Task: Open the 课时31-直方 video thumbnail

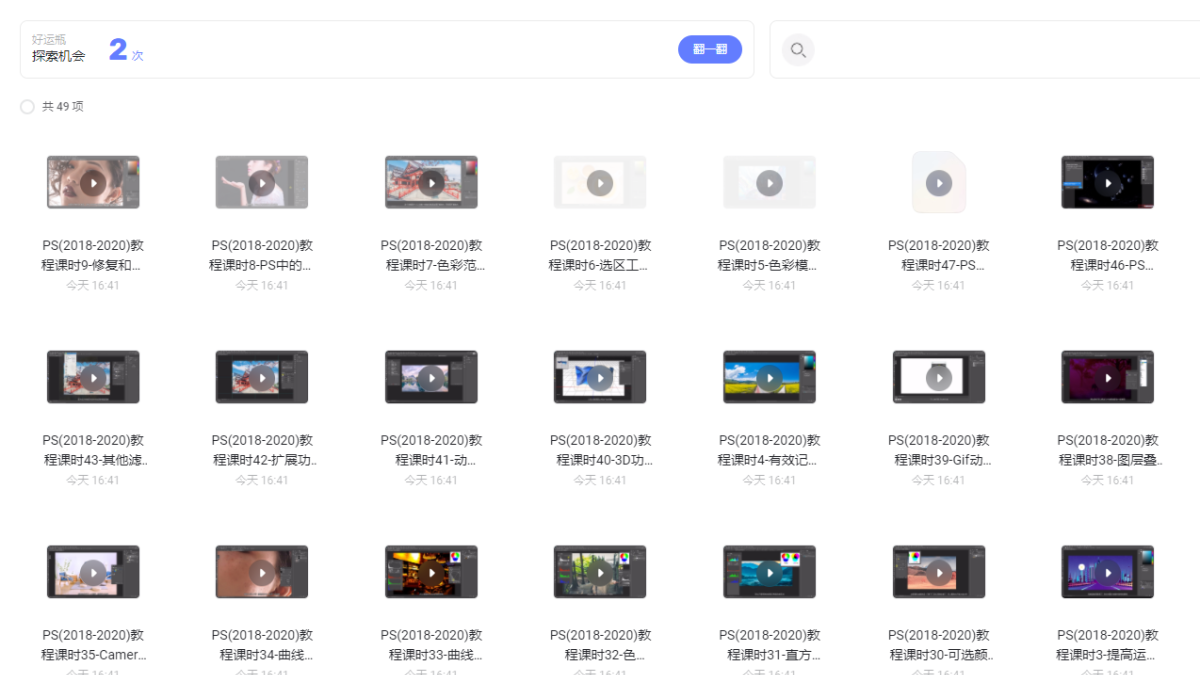Action: tap(769, 572)
